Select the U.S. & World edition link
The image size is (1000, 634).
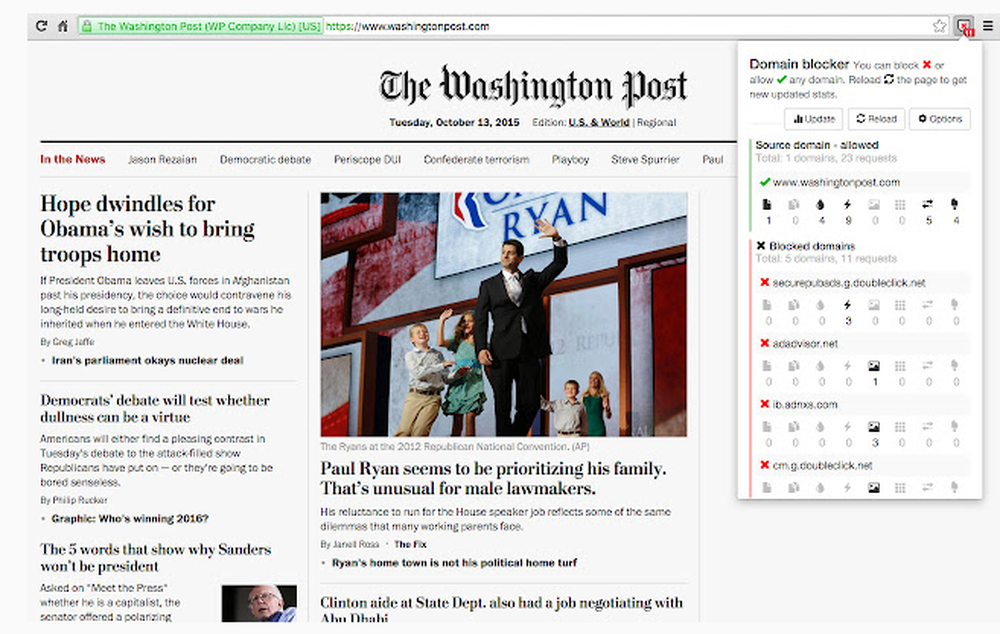click(x=599, y=122)
